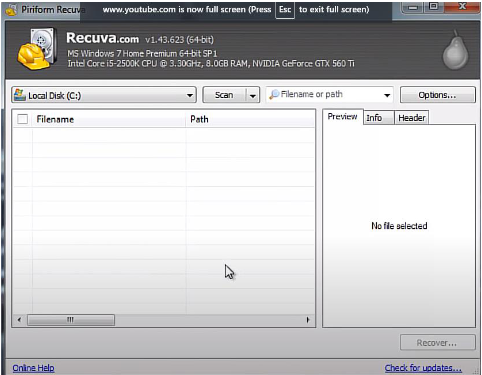
Task: Open the Filename or path dropdown arrow
Action: click(x=387, y=95)
